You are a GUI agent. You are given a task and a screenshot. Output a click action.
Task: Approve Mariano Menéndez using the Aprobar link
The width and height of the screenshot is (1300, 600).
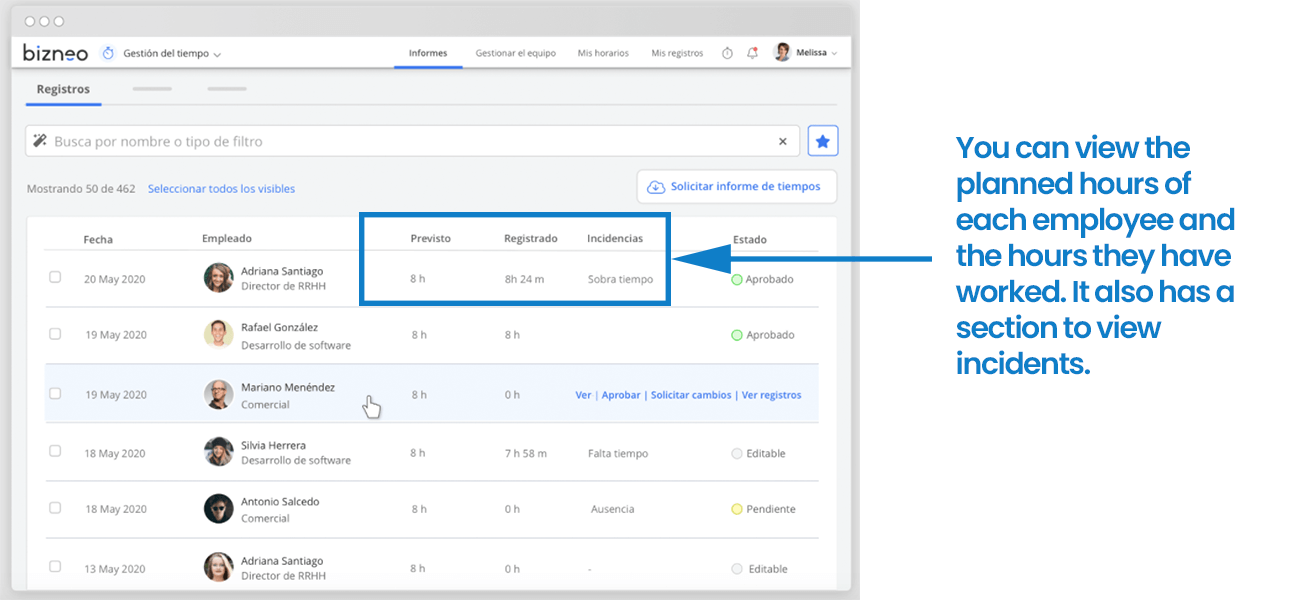(x=621, y=394)
